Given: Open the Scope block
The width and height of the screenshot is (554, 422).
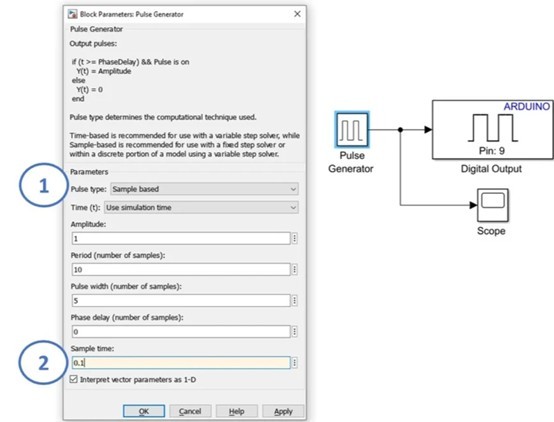Looking at the screenshot, I should click(493, 205).
